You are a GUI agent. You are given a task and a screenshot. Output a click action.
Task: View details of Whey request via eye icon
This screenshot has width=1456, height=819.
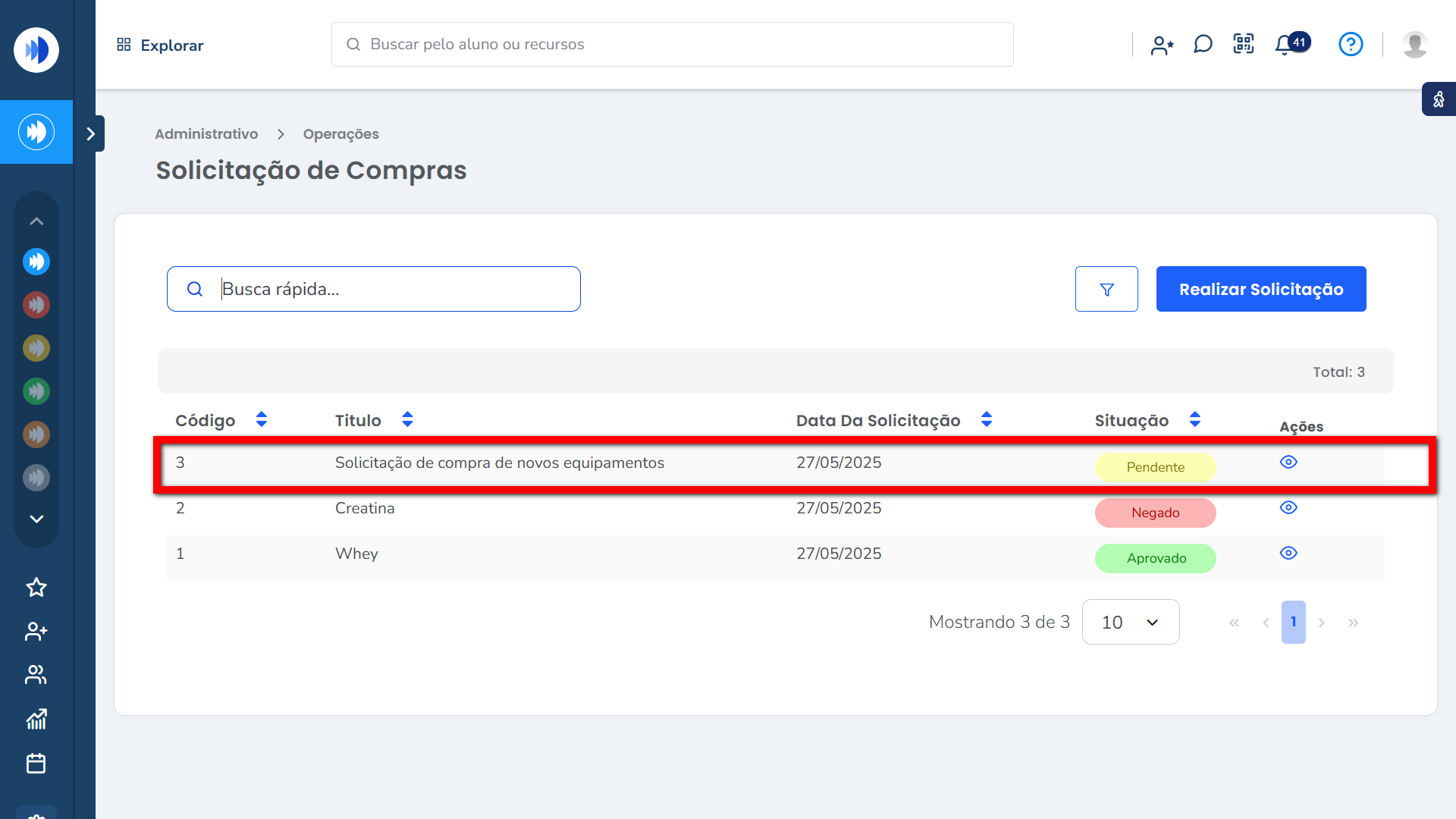[x=1288, y=553]
